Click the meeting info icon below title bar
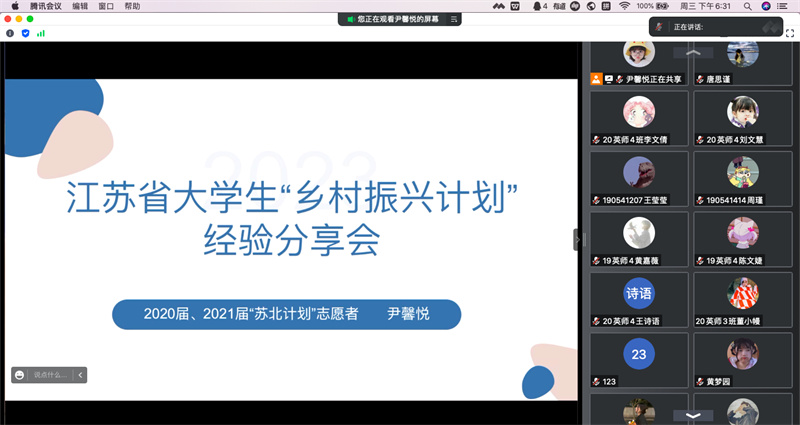Viewport: 800px width, 425px height. [x=10, y=33]
